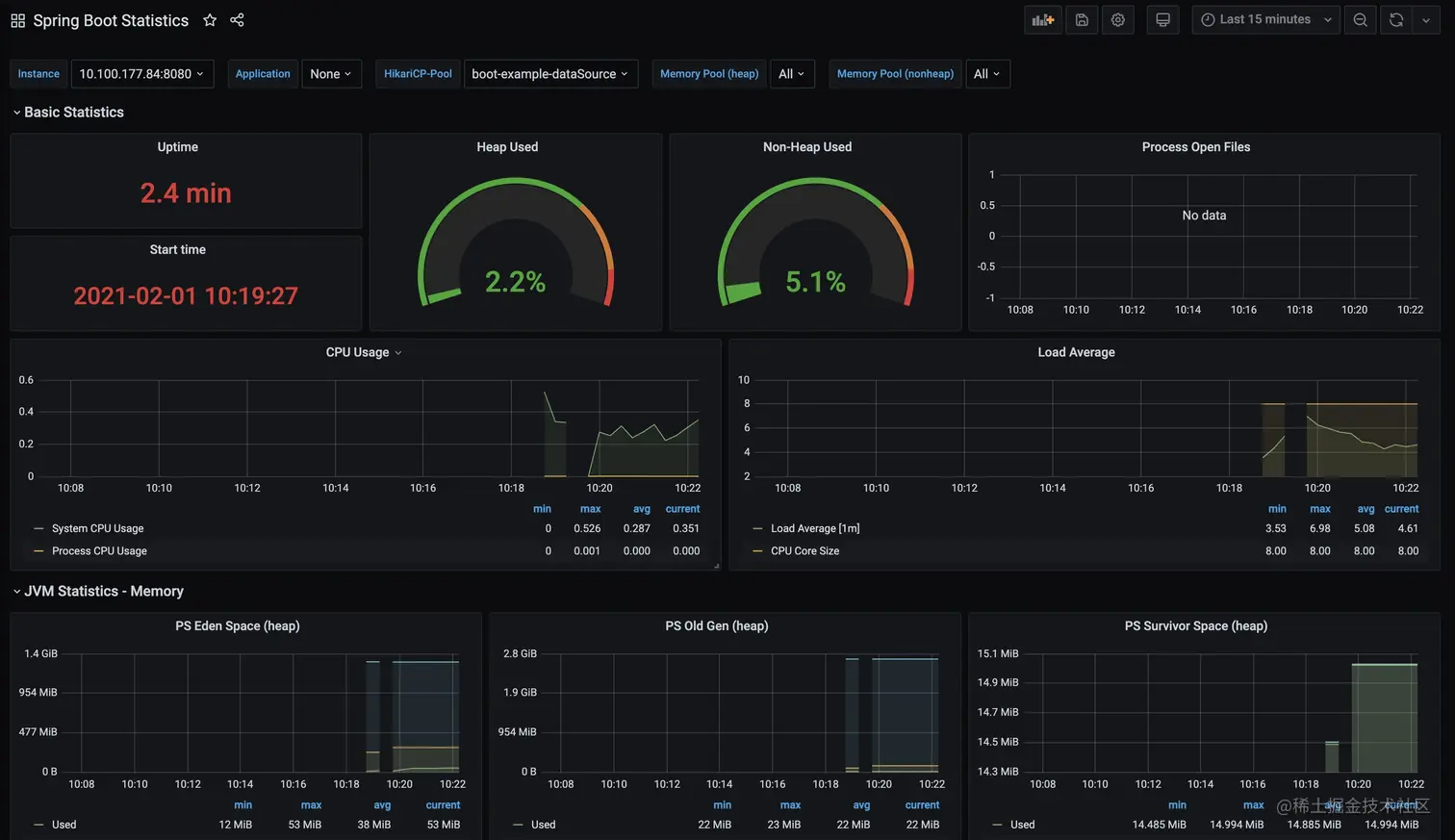Screen dimensions: 1455x840
Task: Open the Load Average panel title
Action: click(1076, 352)
